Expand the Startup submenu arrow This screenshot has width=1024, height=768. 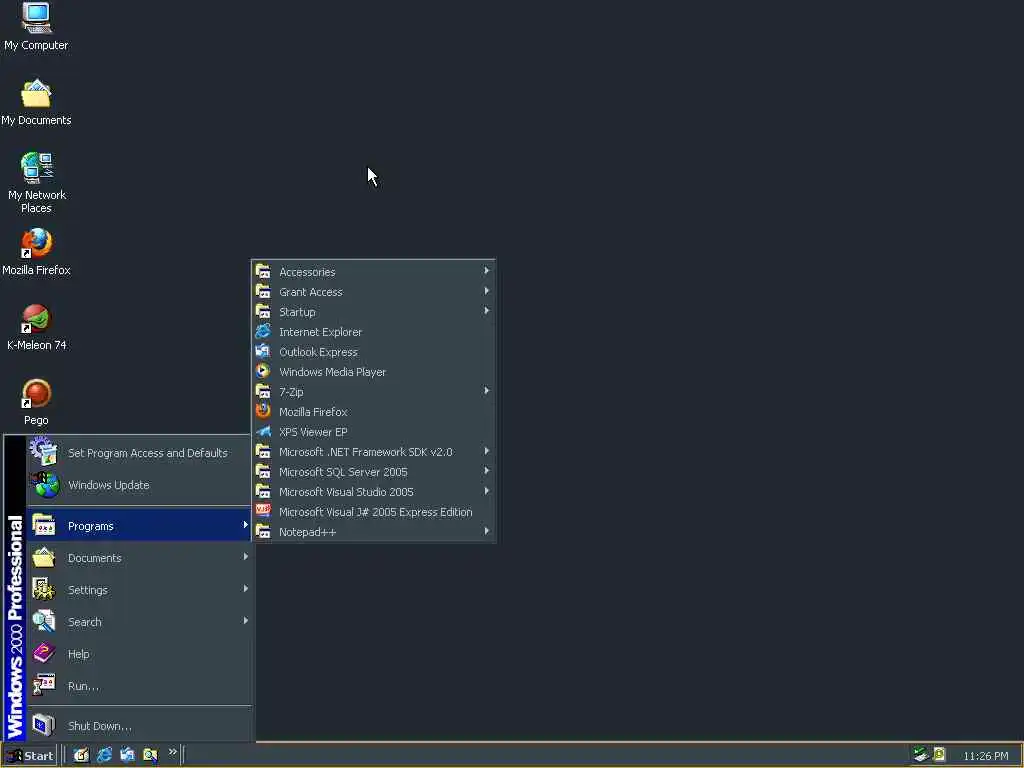click(x=487, y=311)
